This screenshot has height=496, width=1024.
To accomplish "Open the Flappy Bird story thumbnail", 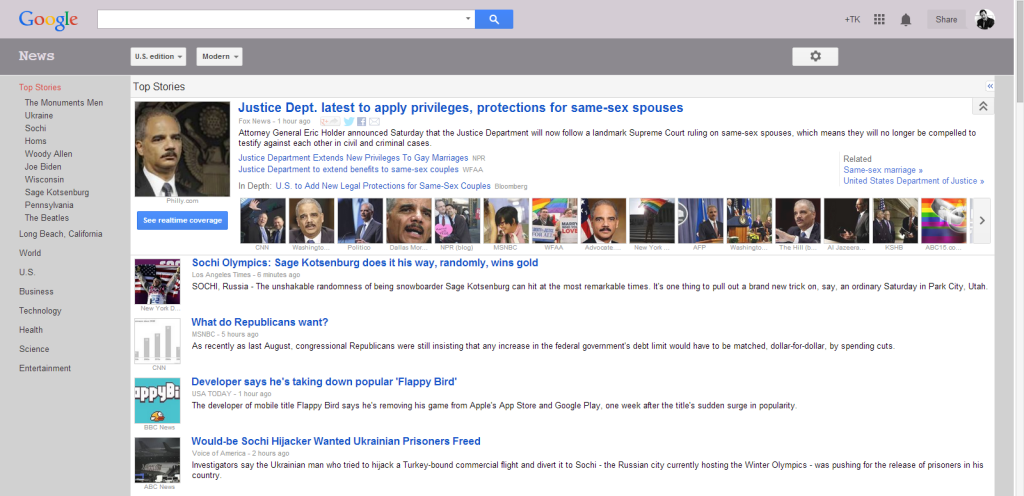I will coord(157,401).
